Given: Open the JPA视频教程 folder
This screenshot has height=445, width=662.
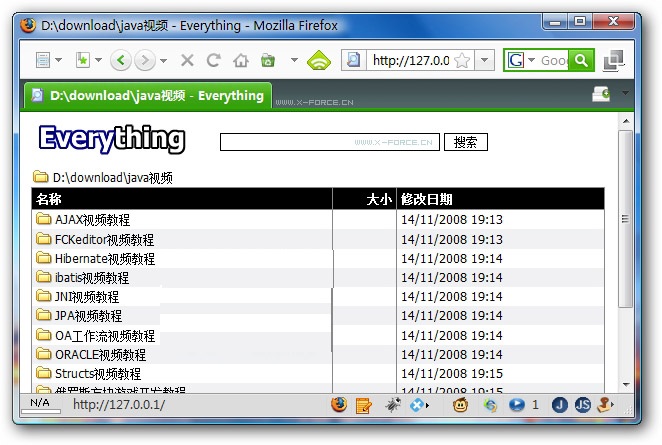Looking at the screenshot, I should (88, 315).
